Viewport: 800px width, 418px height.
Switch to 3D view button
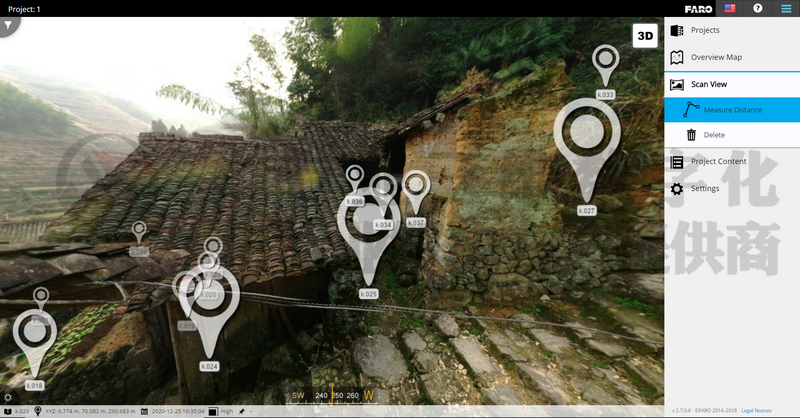click(x=645, y=36)
